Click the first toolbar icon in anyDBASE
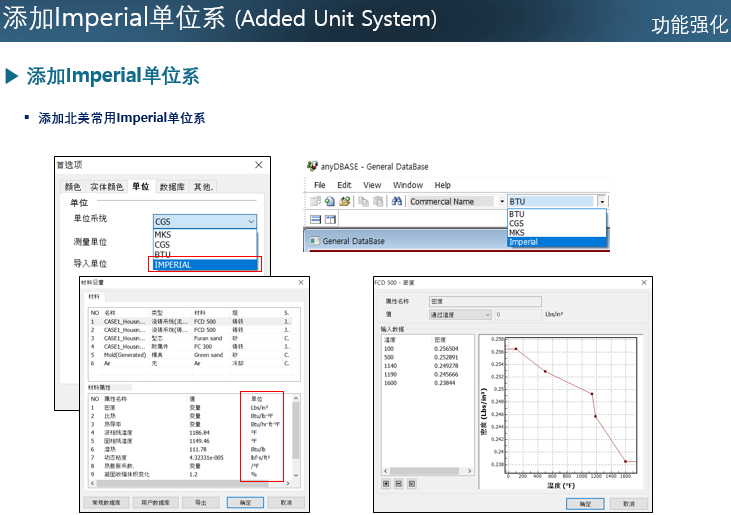Image resolution: width=731 pixels, height=515 pixels. (315, 201)
